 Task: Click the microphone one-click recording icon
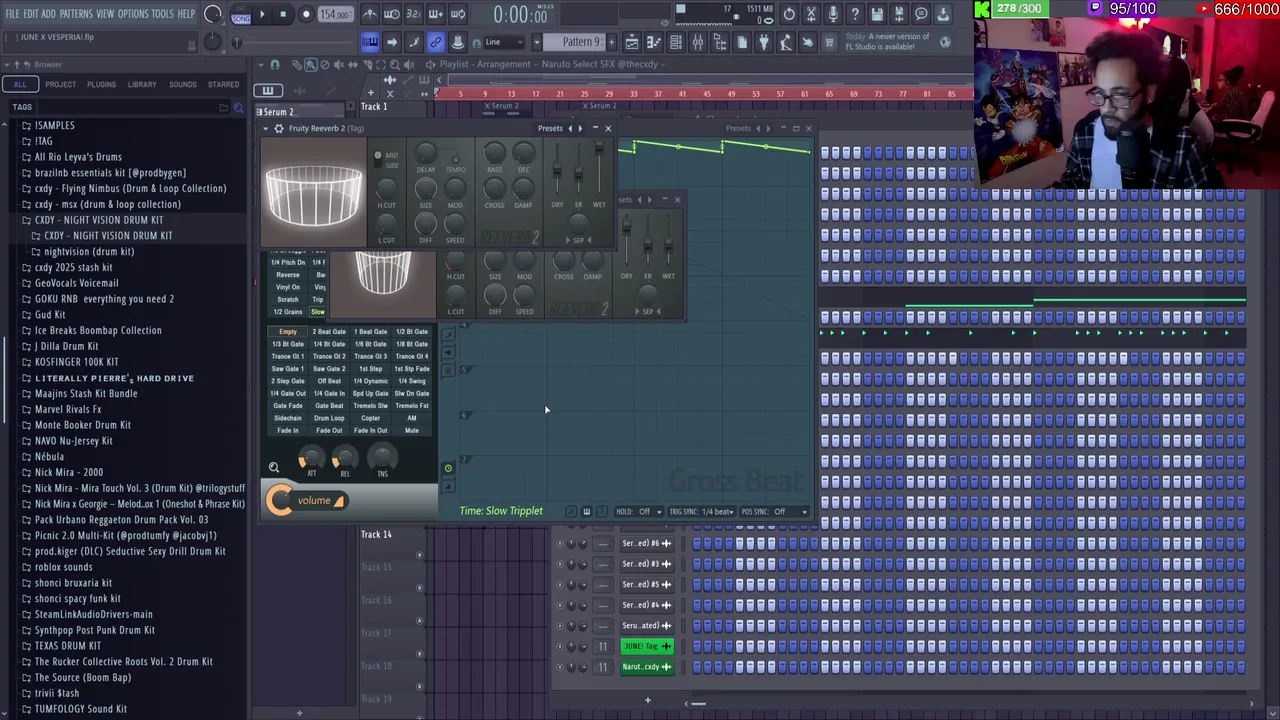(x=833, y=14)
